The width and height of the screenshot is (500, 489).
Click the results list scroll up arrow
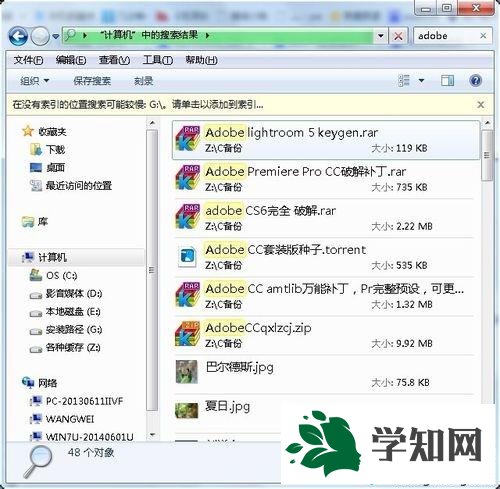[x=487, y=123]
